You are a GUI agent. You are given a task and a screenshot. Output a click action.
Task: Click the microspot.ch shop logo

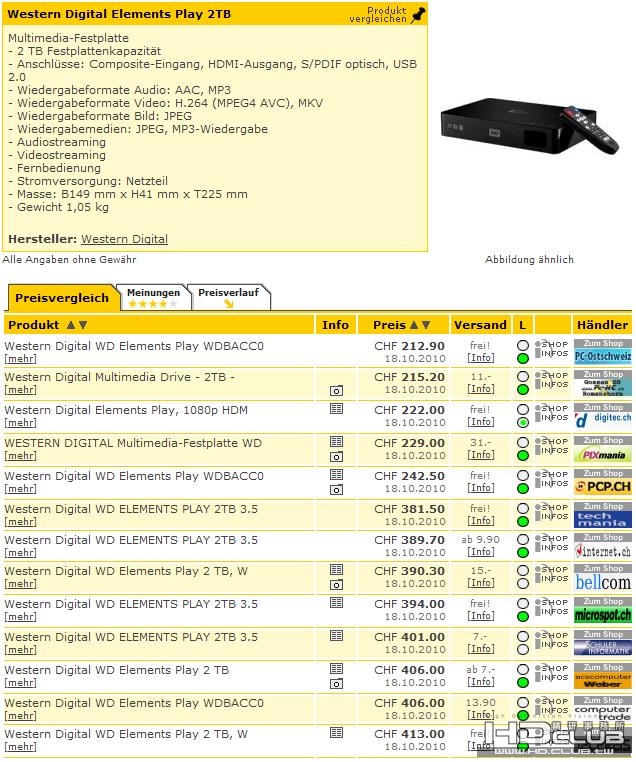point(603,615)
